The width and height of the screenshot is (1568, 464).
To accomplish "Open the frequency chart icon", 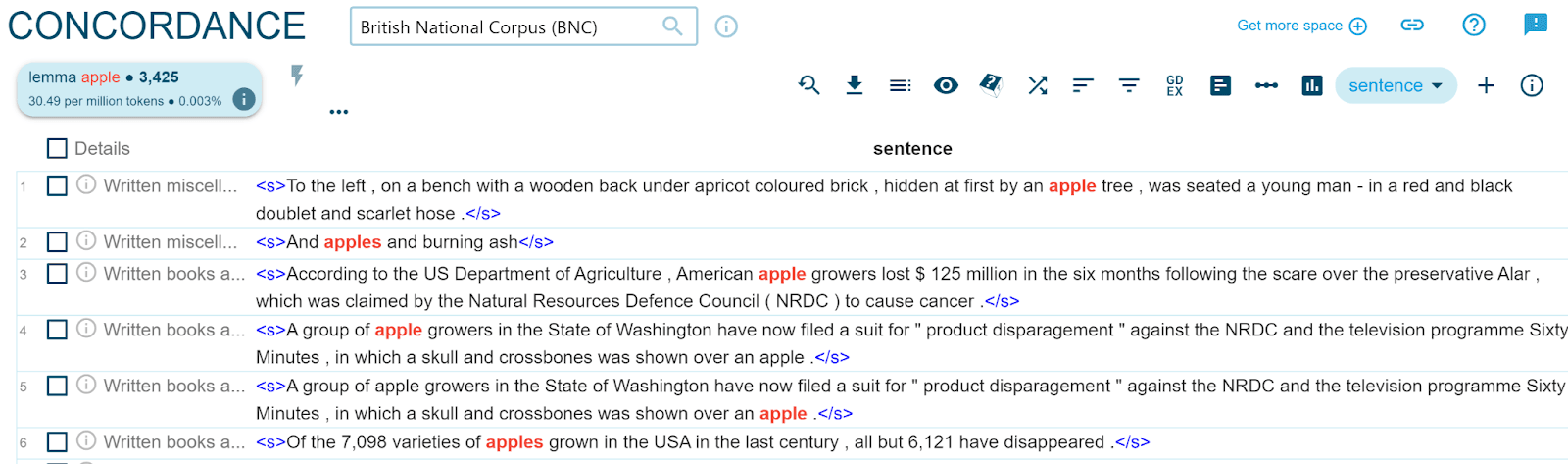I will 1312,85.
